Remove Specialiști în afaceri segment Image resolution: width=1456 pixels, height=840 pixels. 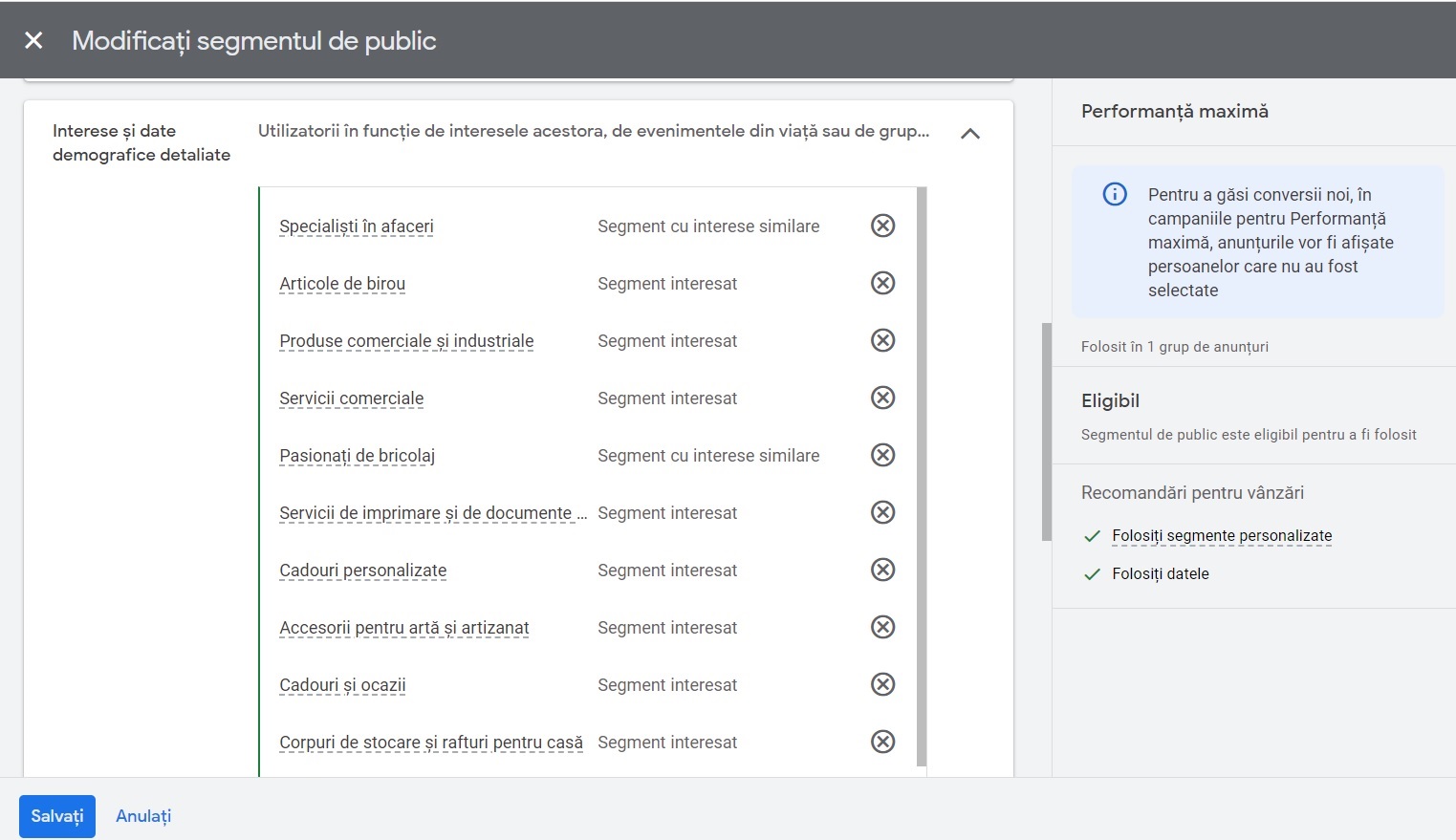[882, 226]
